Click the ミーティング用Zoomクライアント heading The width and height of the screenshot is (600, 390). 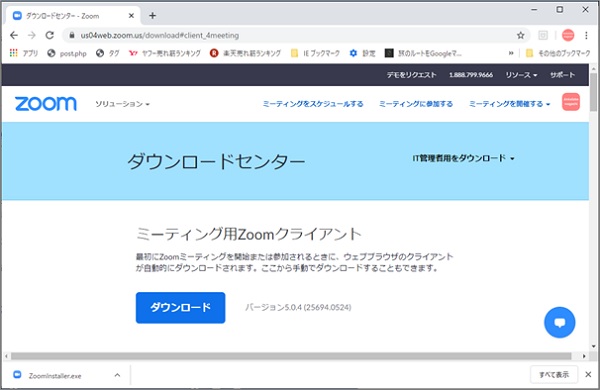249,234
